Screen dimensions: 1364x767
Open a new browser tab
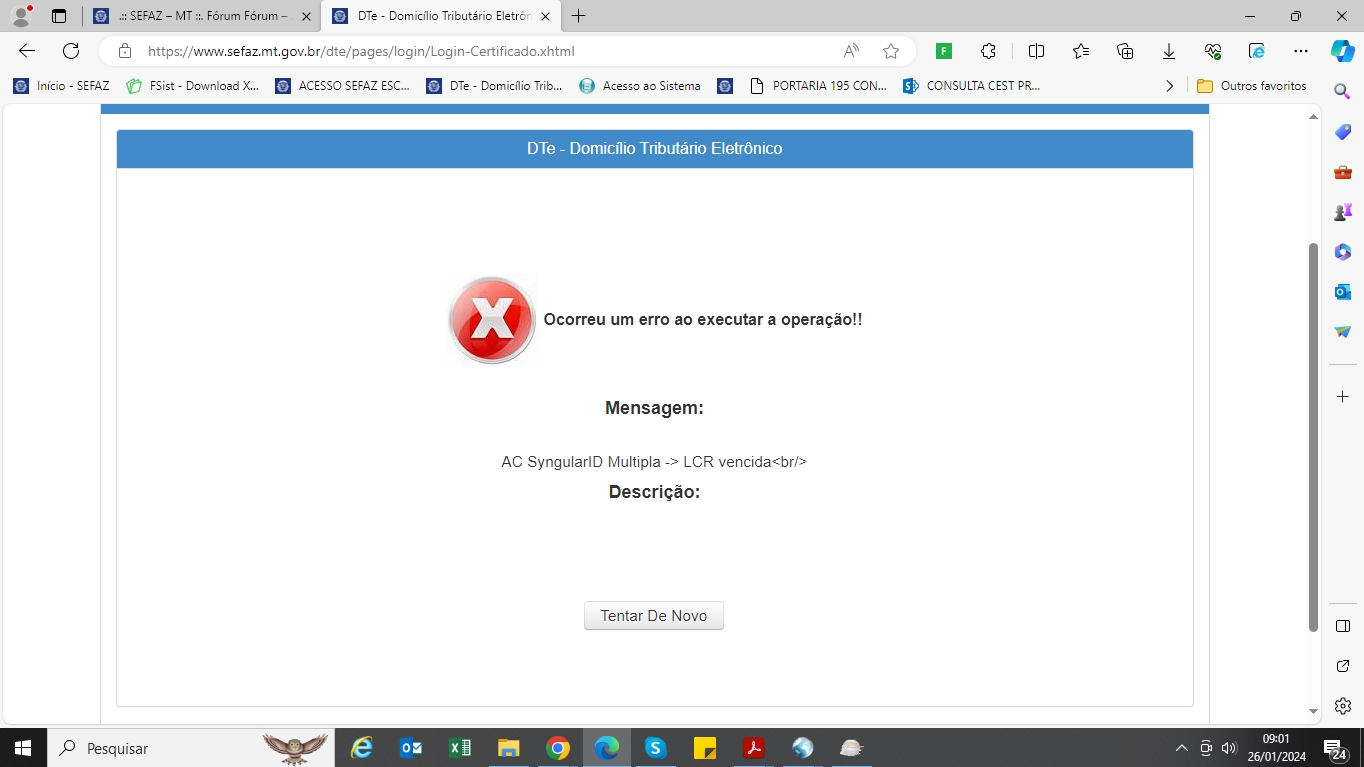[578, 16]
